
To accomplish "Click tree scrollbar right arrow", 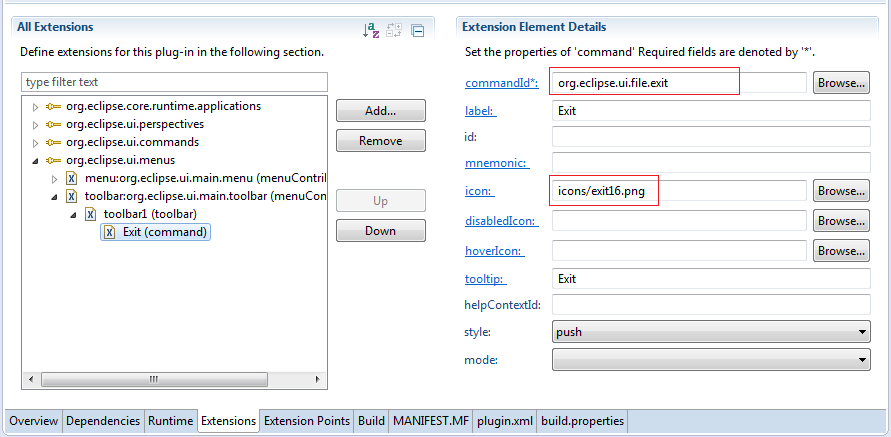I will click(x=319, y=380).
